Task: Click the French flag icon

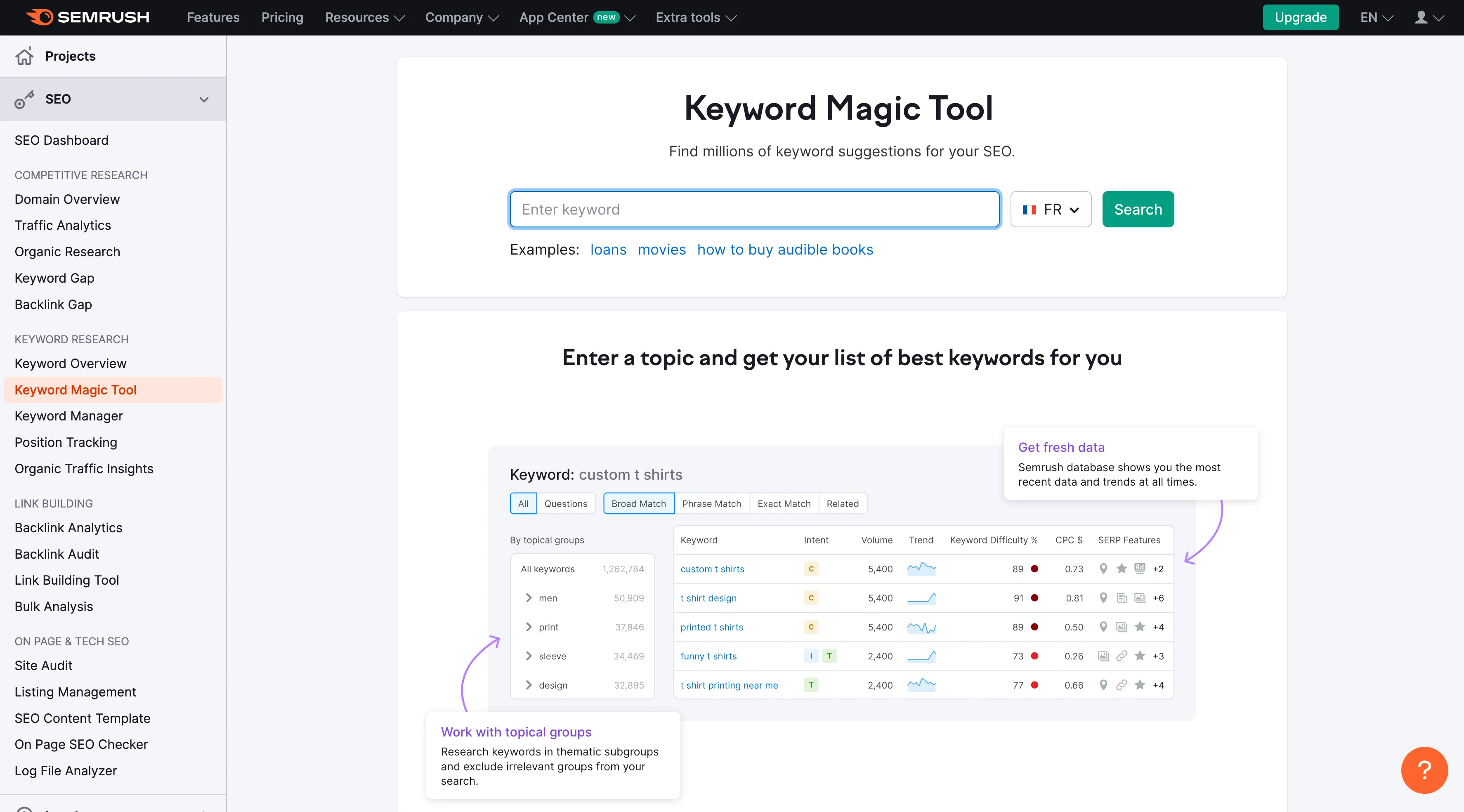Action: [1029, 210]
